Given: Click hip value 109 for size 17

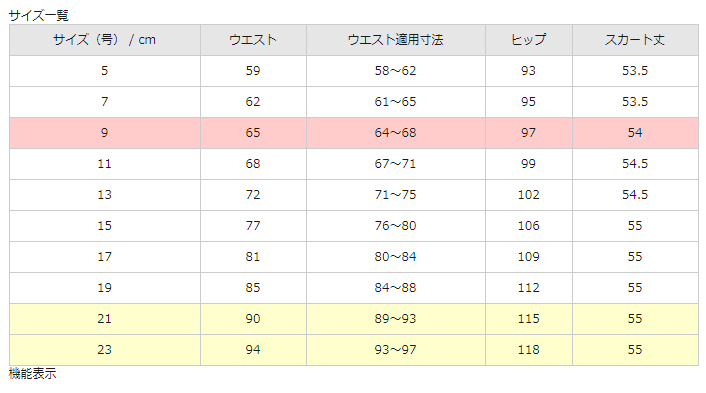Looking at the screenshot, I should 529,257.
